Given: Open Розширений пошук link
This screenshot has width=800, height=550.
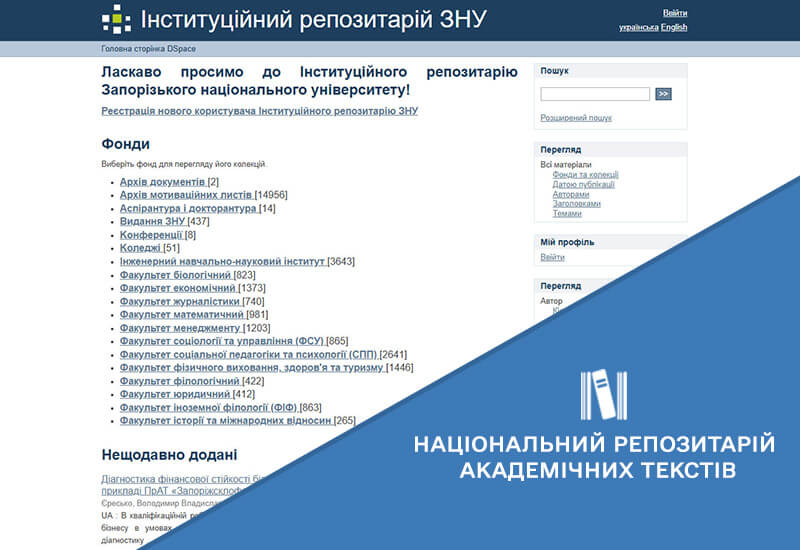Looking at the screenshot, I should coord(576,118).
